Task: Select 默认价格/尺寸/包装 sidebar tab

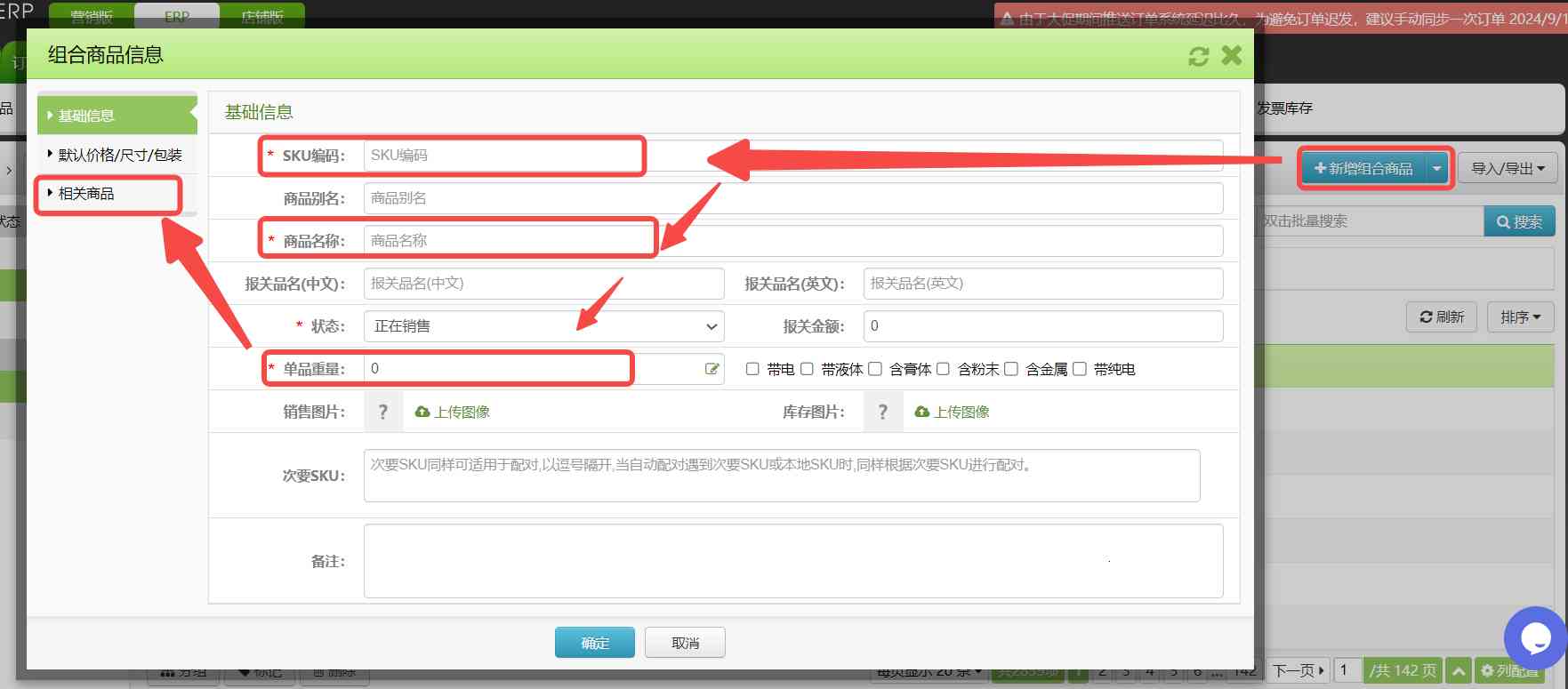Action: click(x=119, y=155)
